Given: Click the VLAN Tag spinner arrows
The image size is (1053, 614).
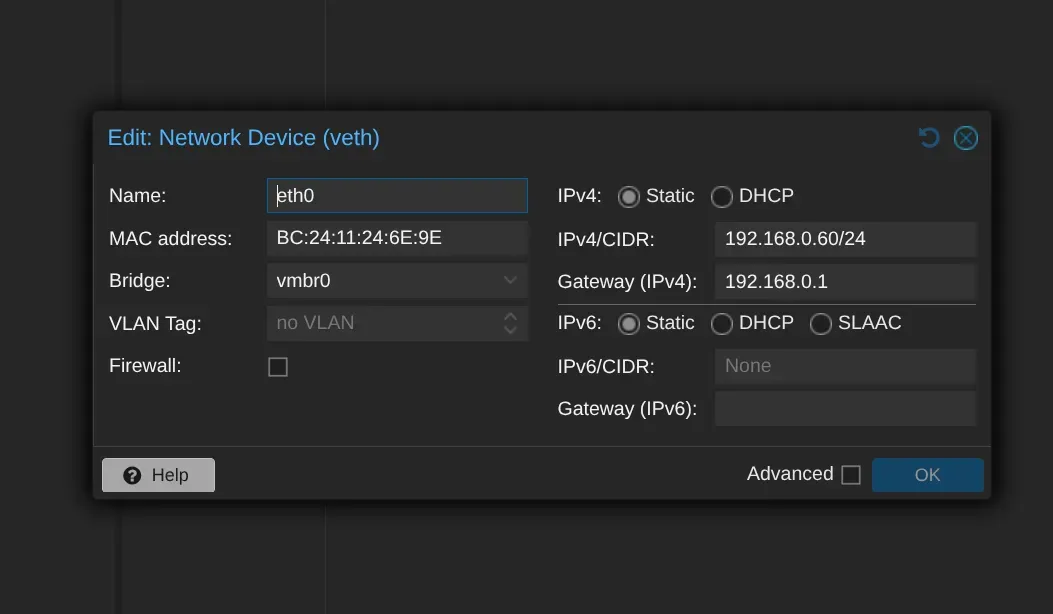Looking at the screenshot, I should point(510,323).
